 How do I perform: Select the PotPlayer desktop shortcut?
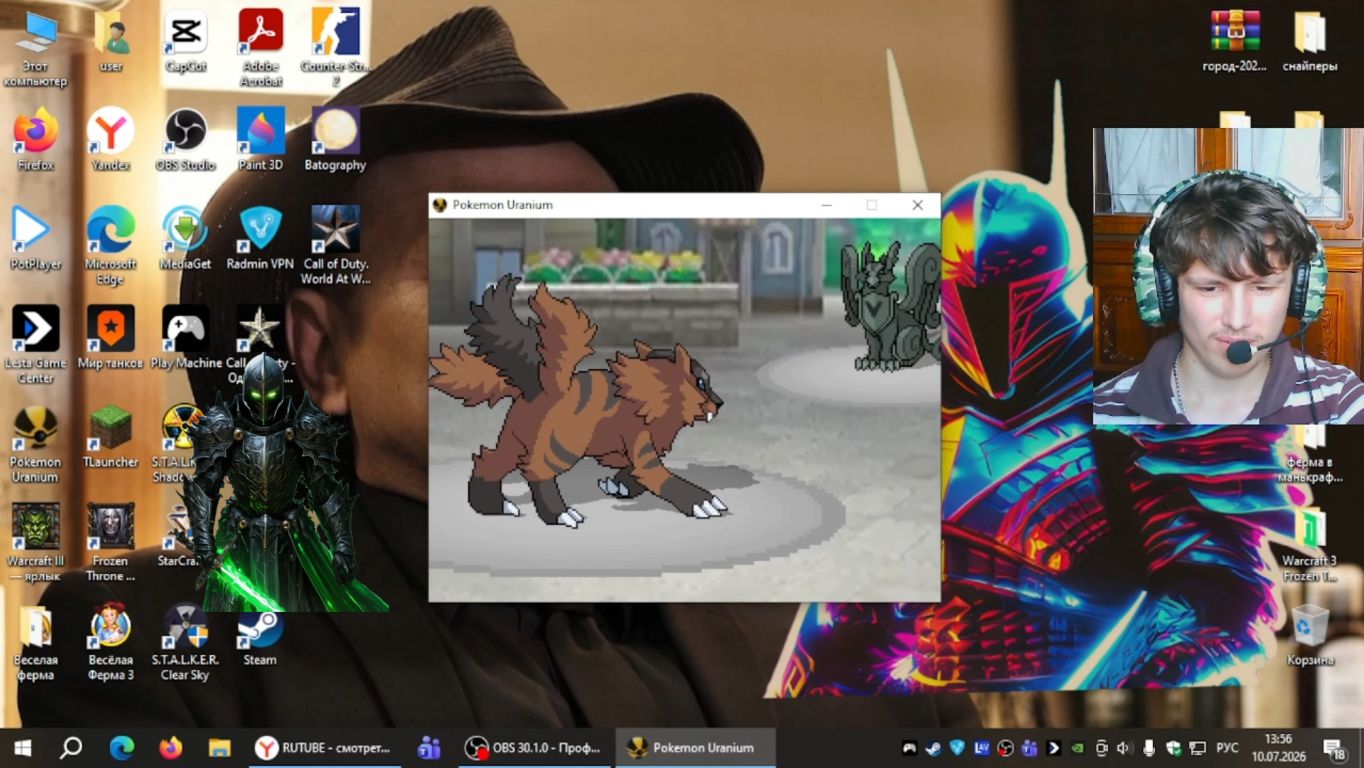coord(35,238)
